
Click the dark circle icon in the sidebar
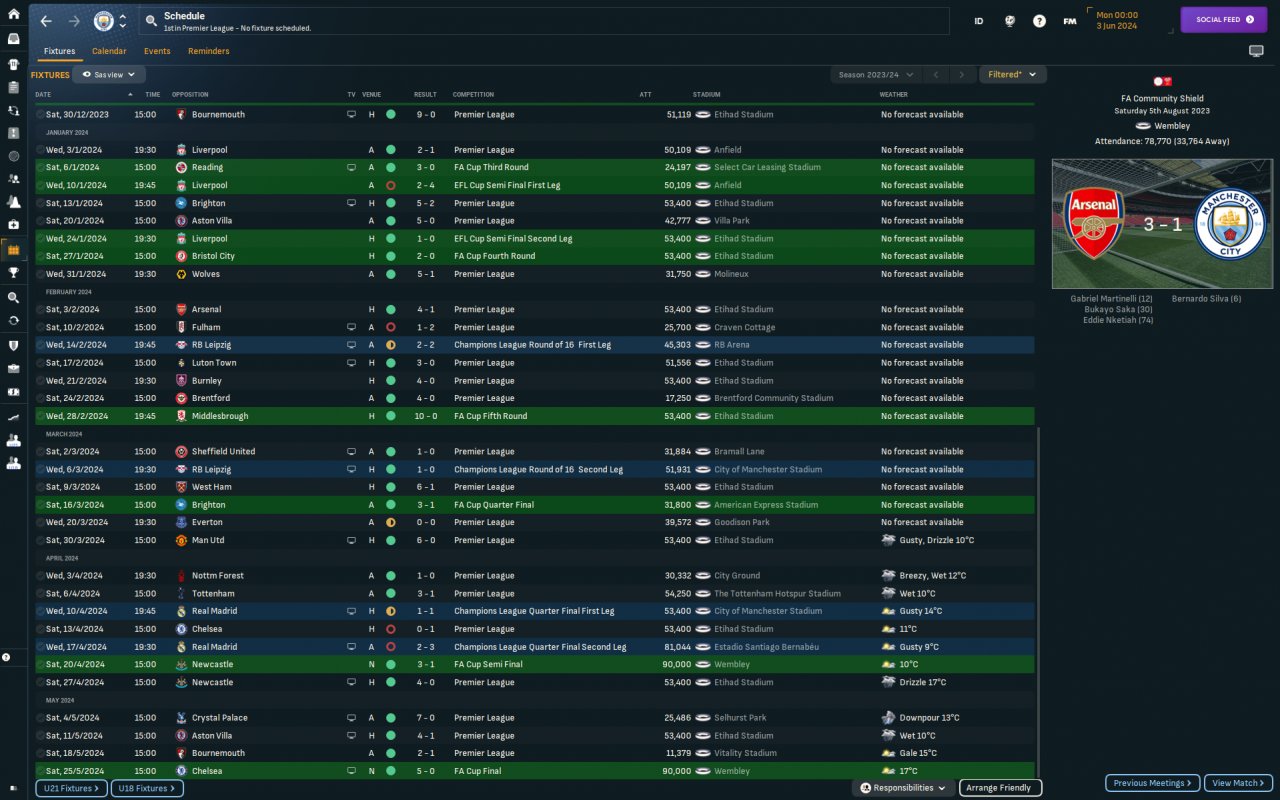tap(14, 156)
